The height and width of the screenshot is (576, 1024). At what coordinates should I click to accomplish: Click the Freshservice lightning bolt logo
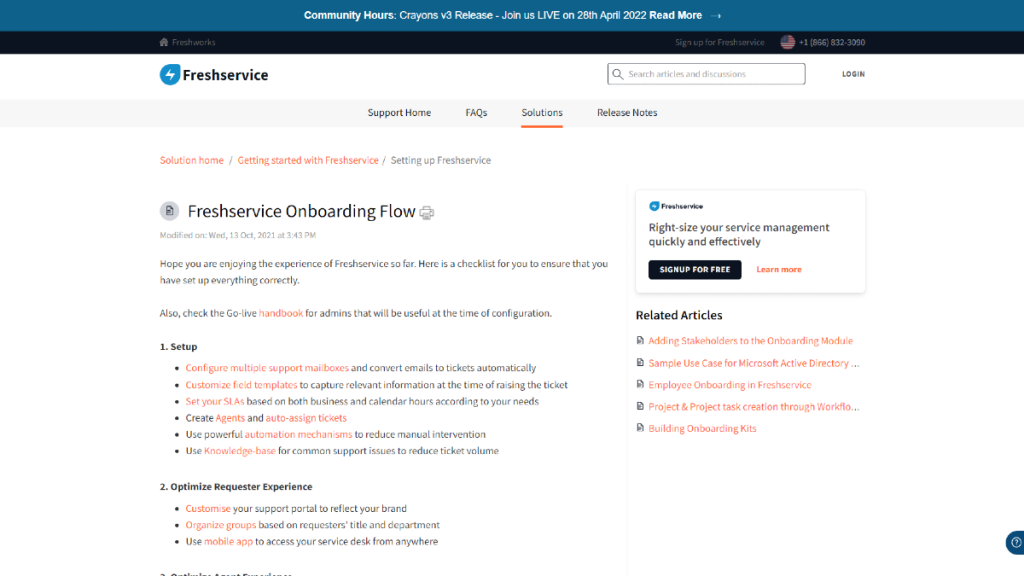point(170,74)
